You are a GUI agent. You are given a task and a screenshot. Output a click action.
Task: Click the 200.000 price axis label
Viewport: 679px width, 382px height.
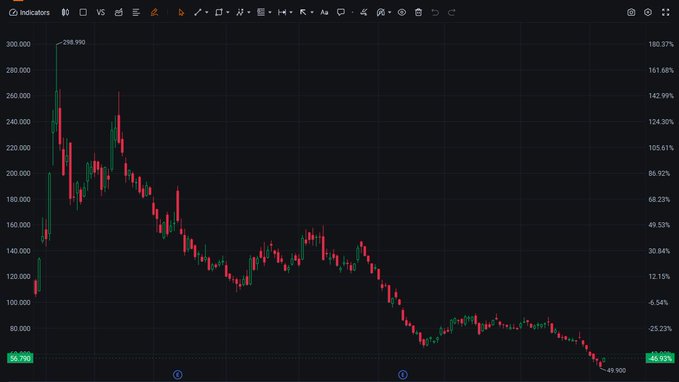[18, 173]
